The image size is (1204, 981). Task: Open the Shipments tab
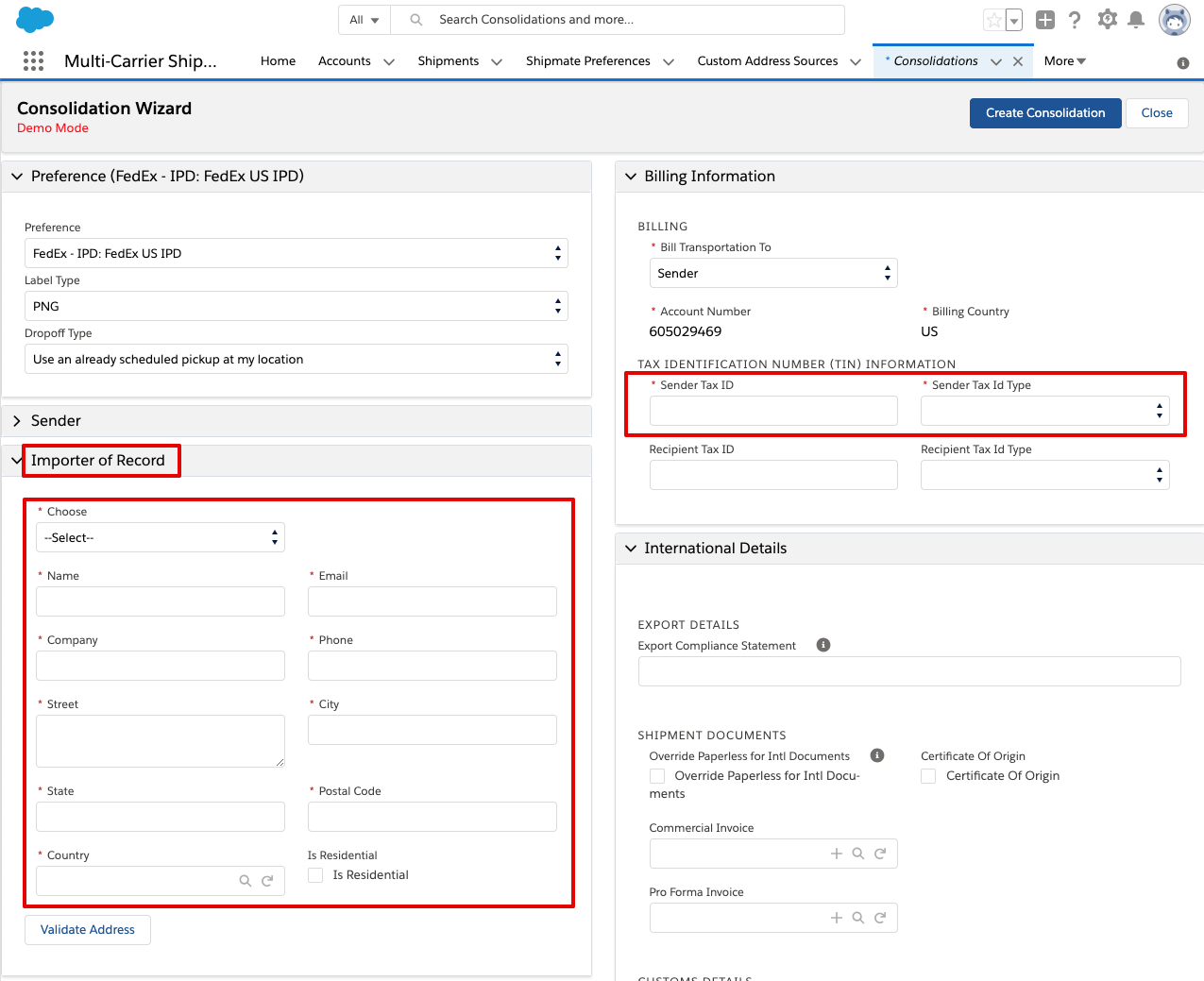click(449, 61)
